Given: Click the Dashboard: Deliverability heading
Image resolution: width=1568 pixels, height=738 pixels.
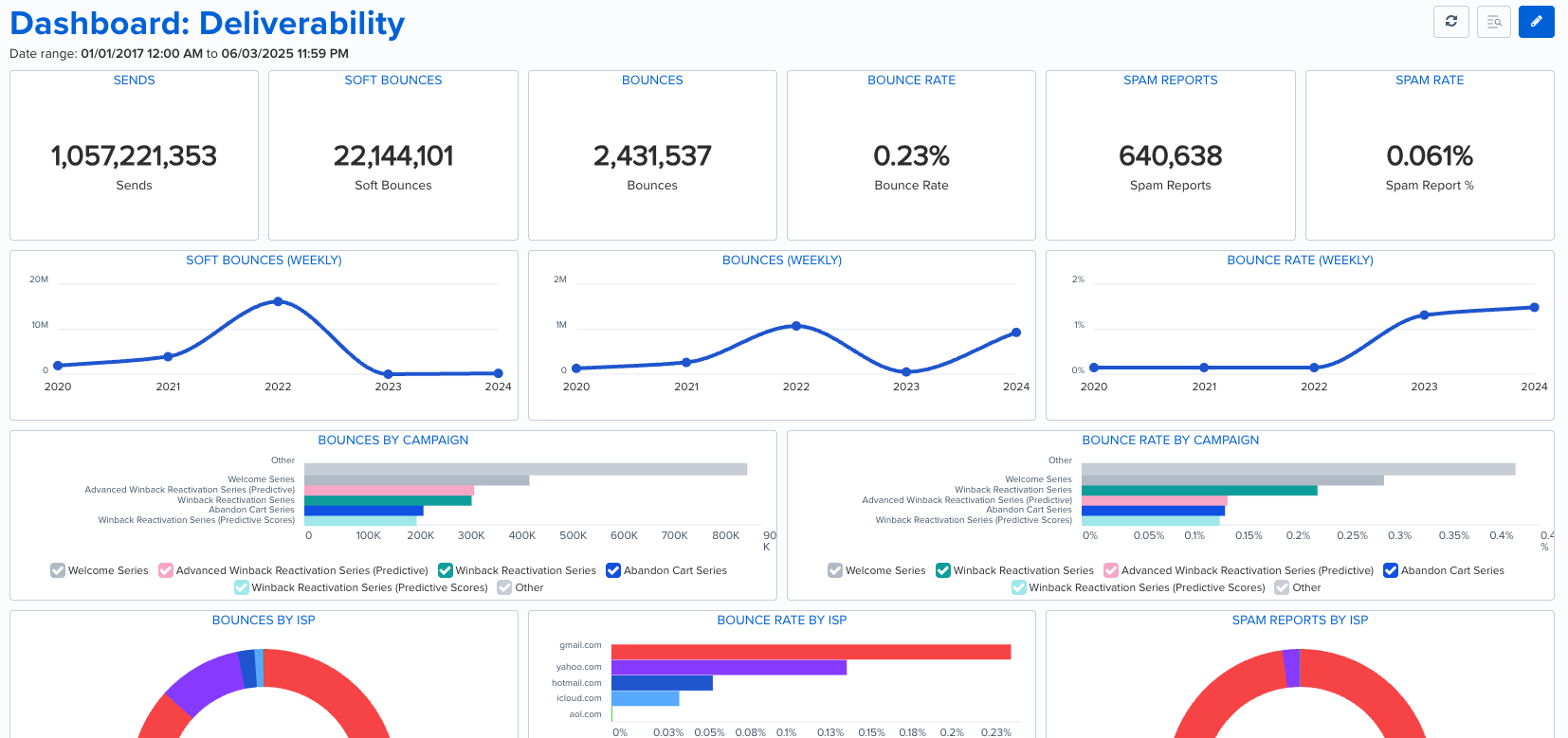Looking at the screenshot, I should click(x=207, y=23).
